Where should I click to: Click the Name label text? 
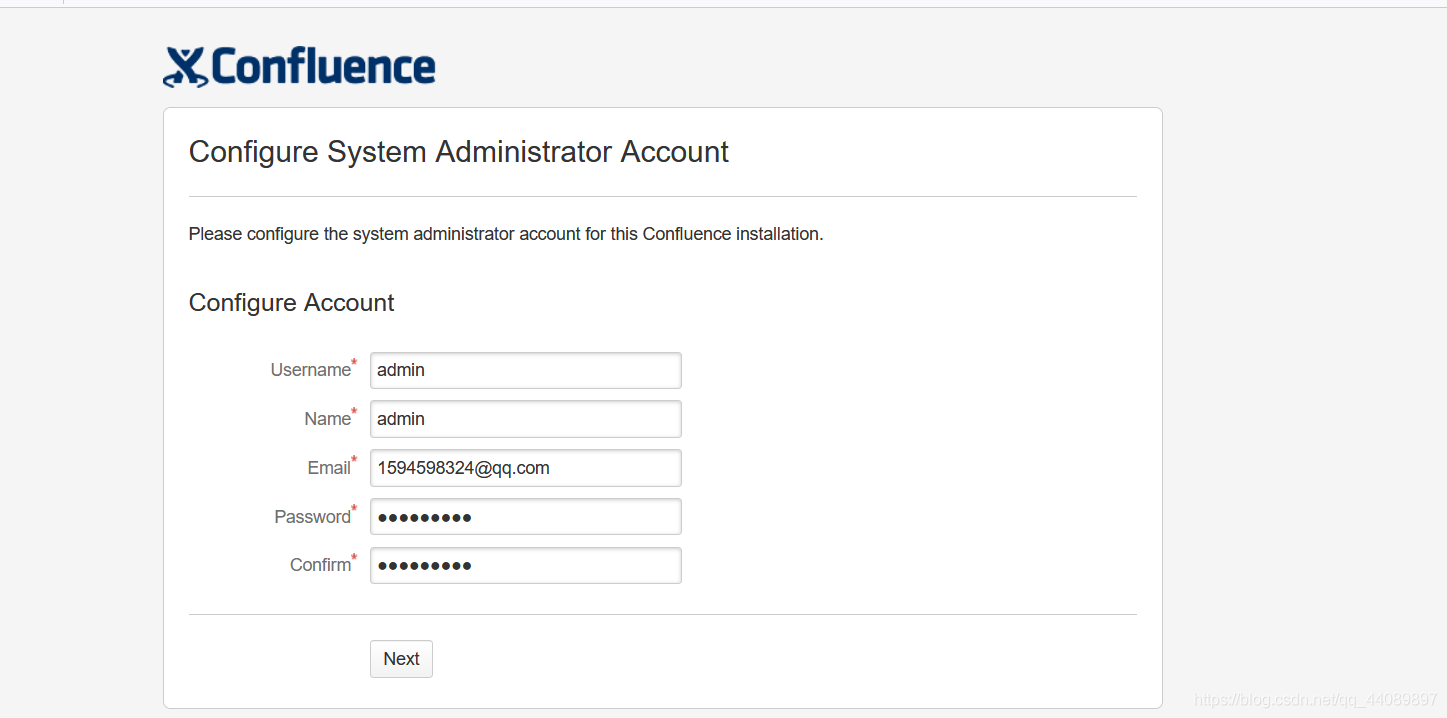click(x=328, y=419)
